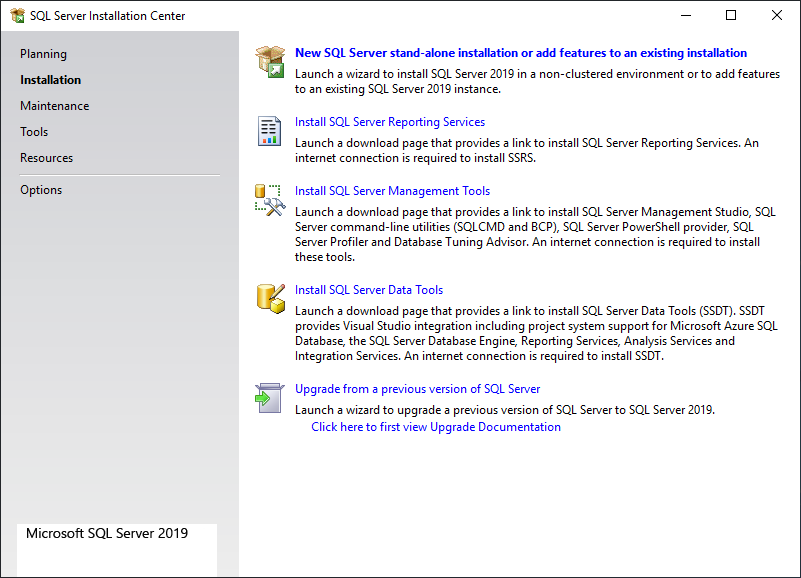Open Install SQL Server Data Tools link
The width and height of the screenshot is (801, 578).
[369, 290]
